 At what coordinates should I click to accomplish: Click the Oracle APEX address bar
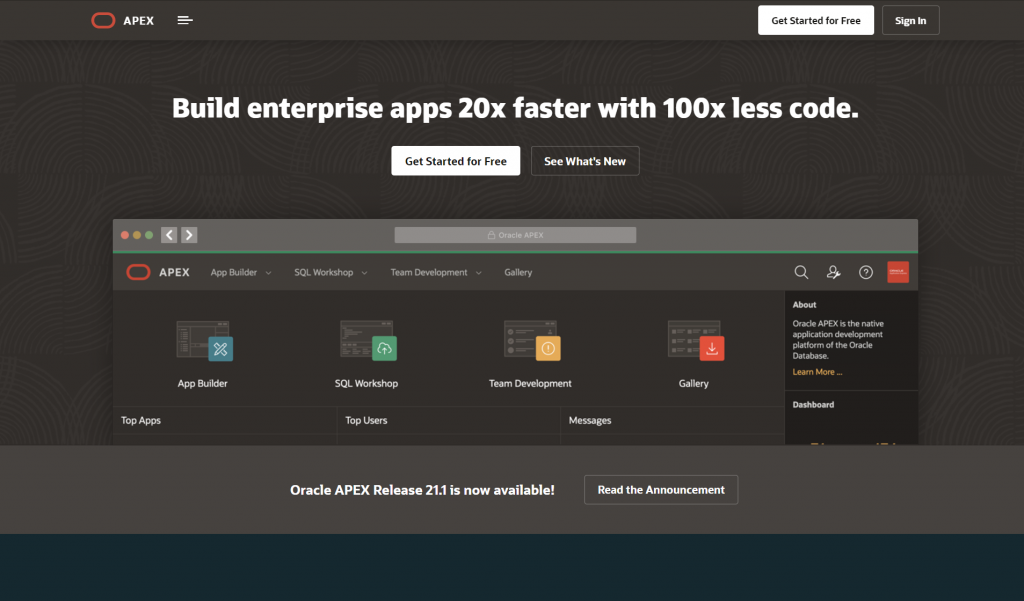tap(515, 235)
